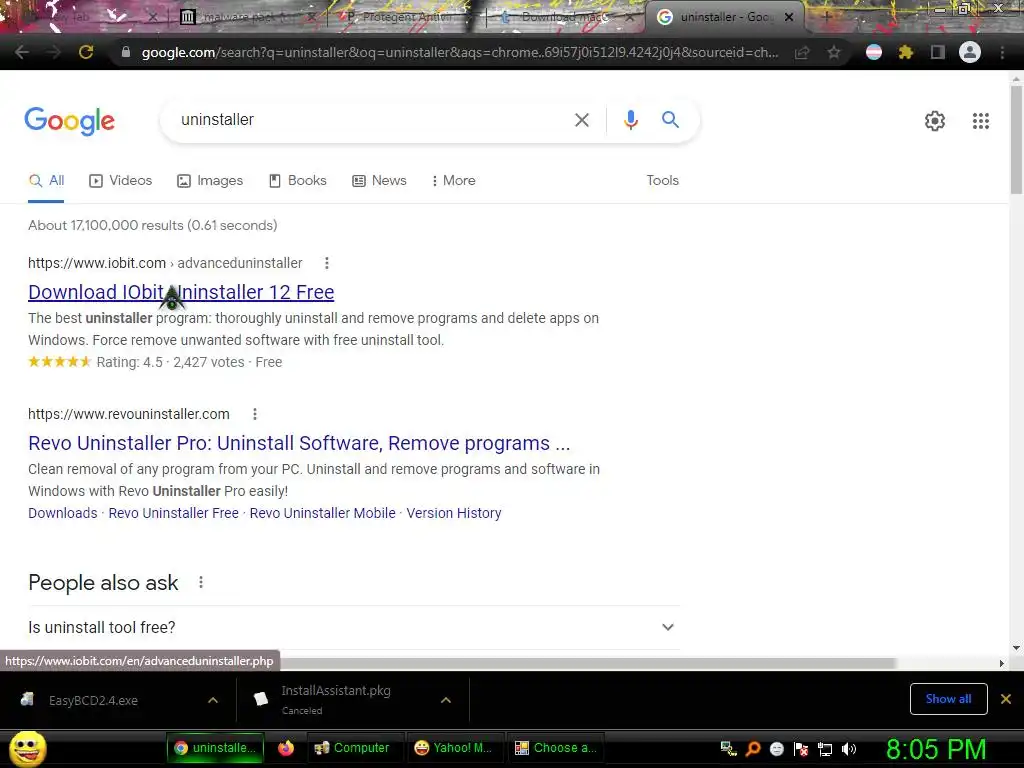Screen dimensions: 1024x768
Task: Start voice search with the microphone
Action: (x=631, y=120)
